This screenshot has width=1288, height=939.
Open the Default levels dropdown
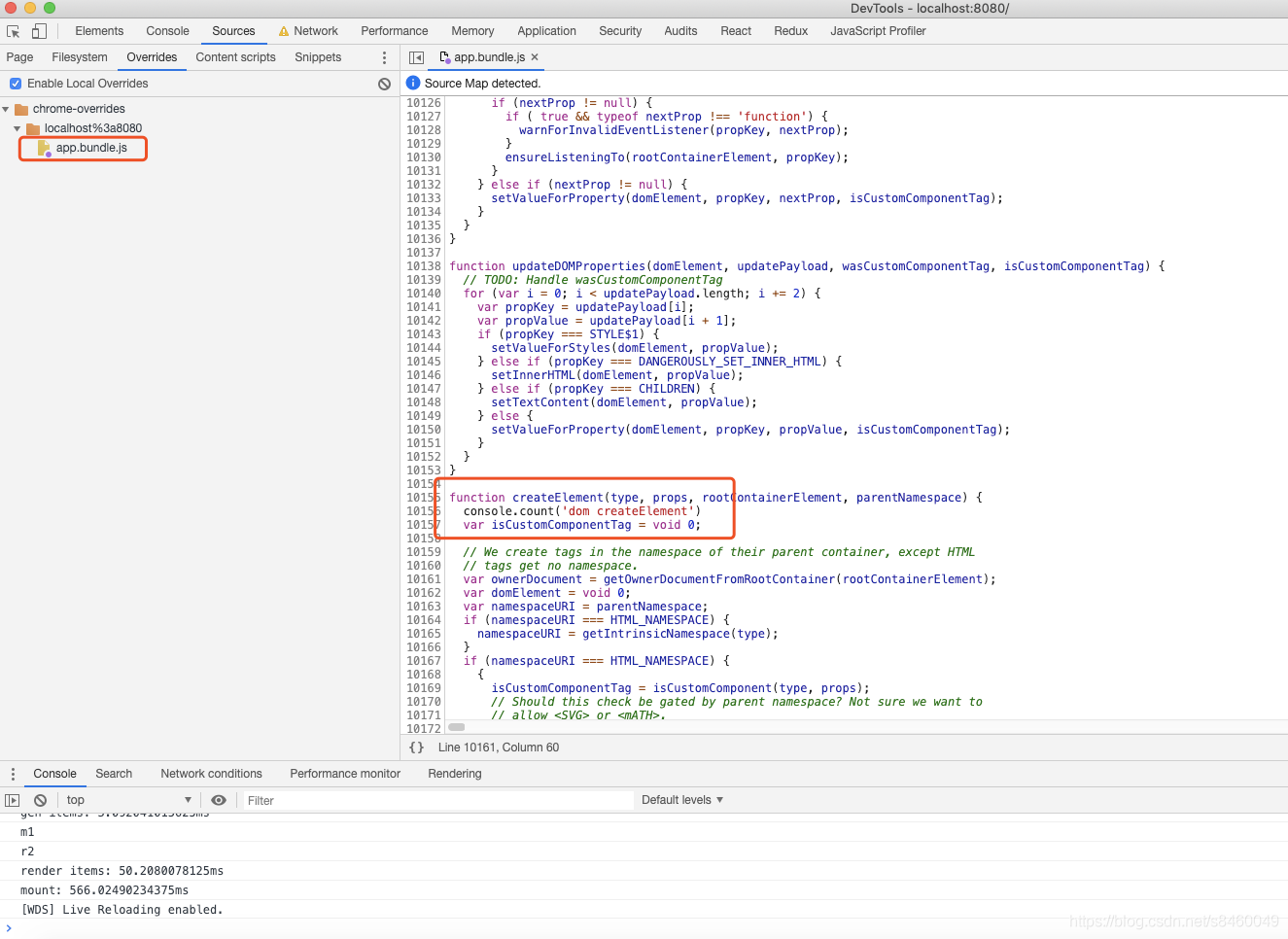click(x=682, y=800)
